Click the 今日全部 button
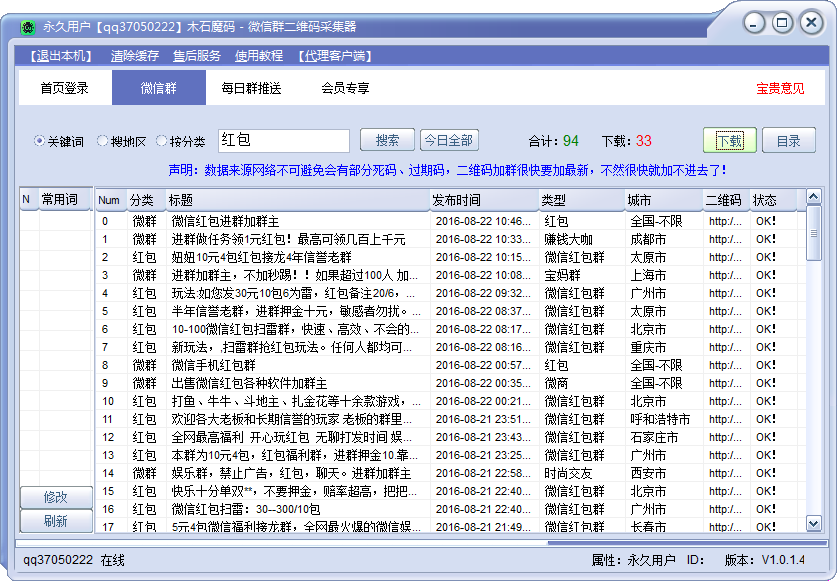This screenshot has width=837, height=581. click(448, 141)
